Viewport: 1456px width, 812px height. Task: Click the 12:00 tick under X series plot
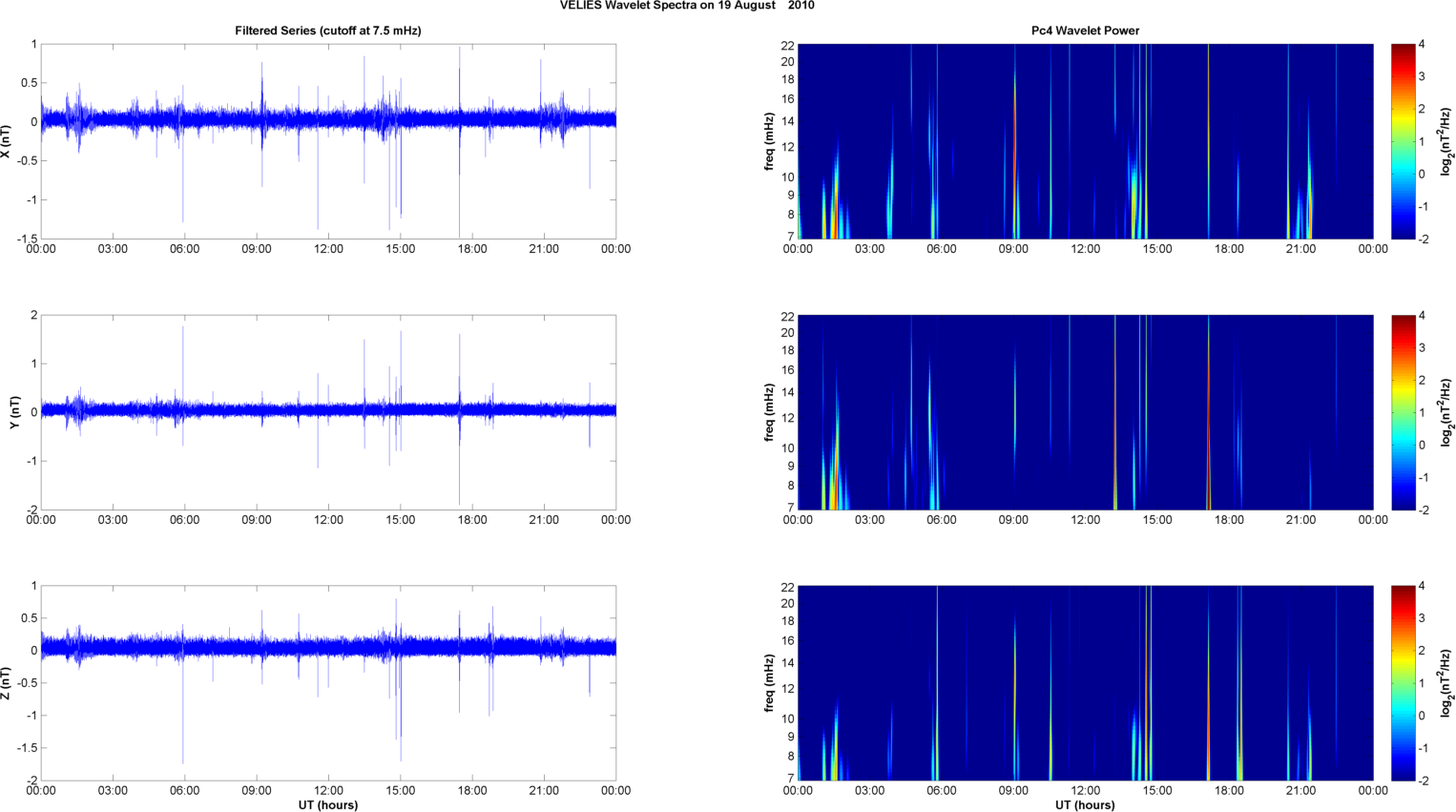(x=328, y=249)
